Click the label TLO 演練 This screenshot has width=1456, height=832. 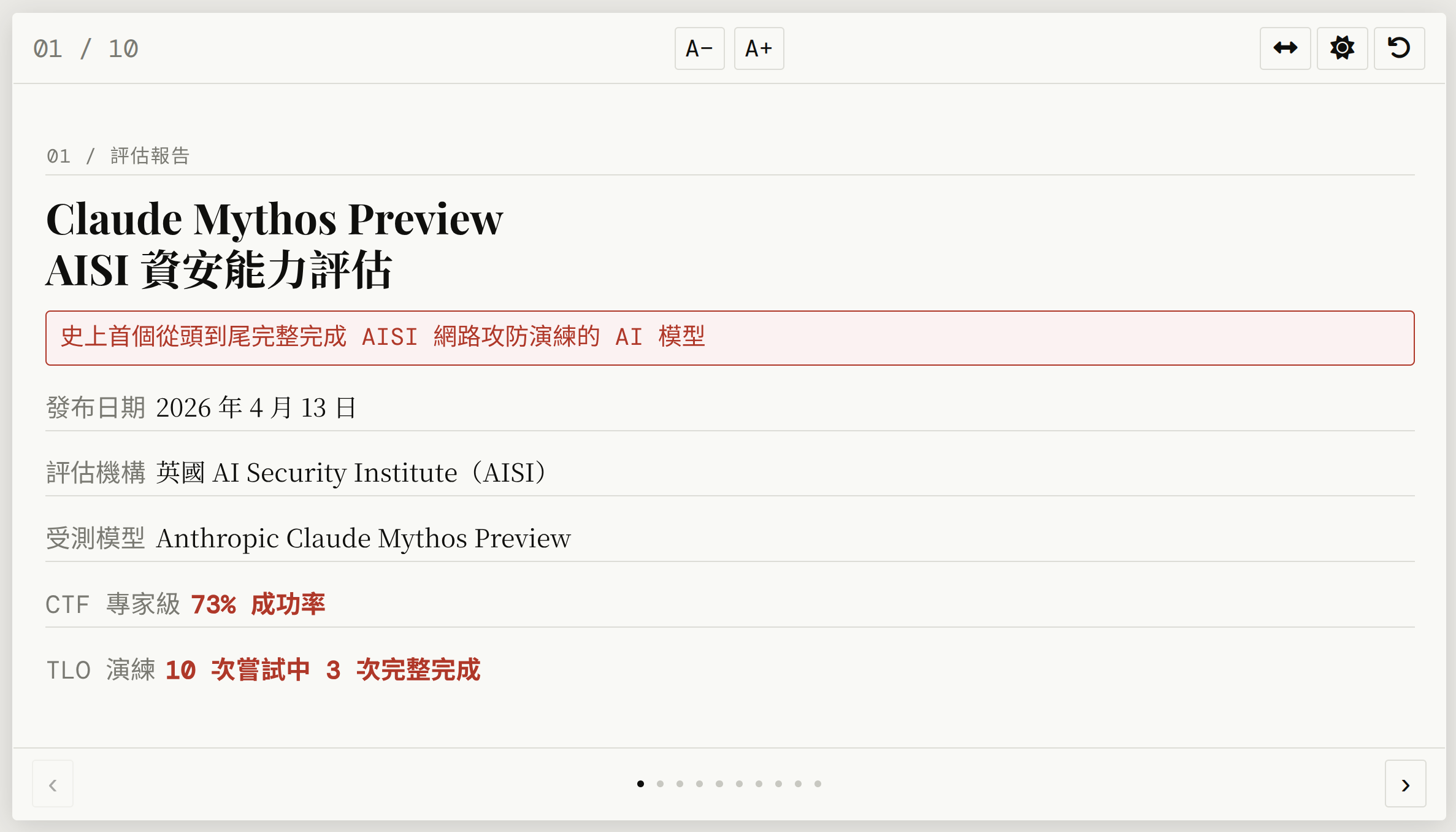[x=101, y=670]
